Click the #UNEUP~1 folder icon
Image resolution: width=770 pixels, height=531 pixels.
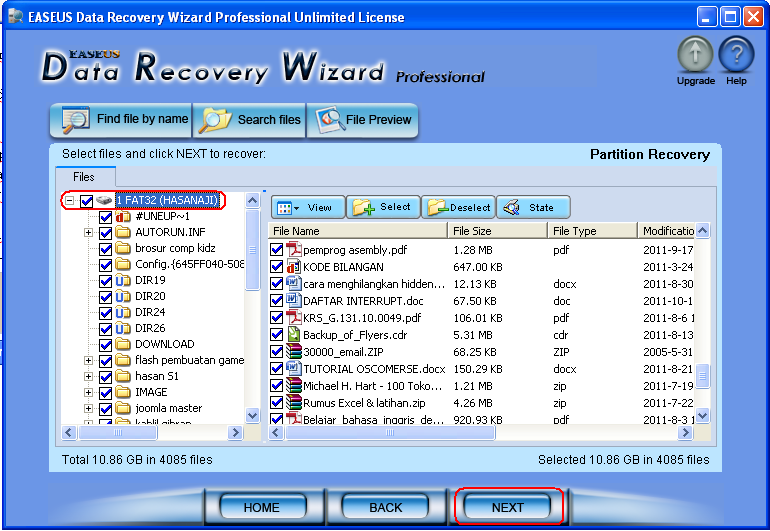(123, 216)
